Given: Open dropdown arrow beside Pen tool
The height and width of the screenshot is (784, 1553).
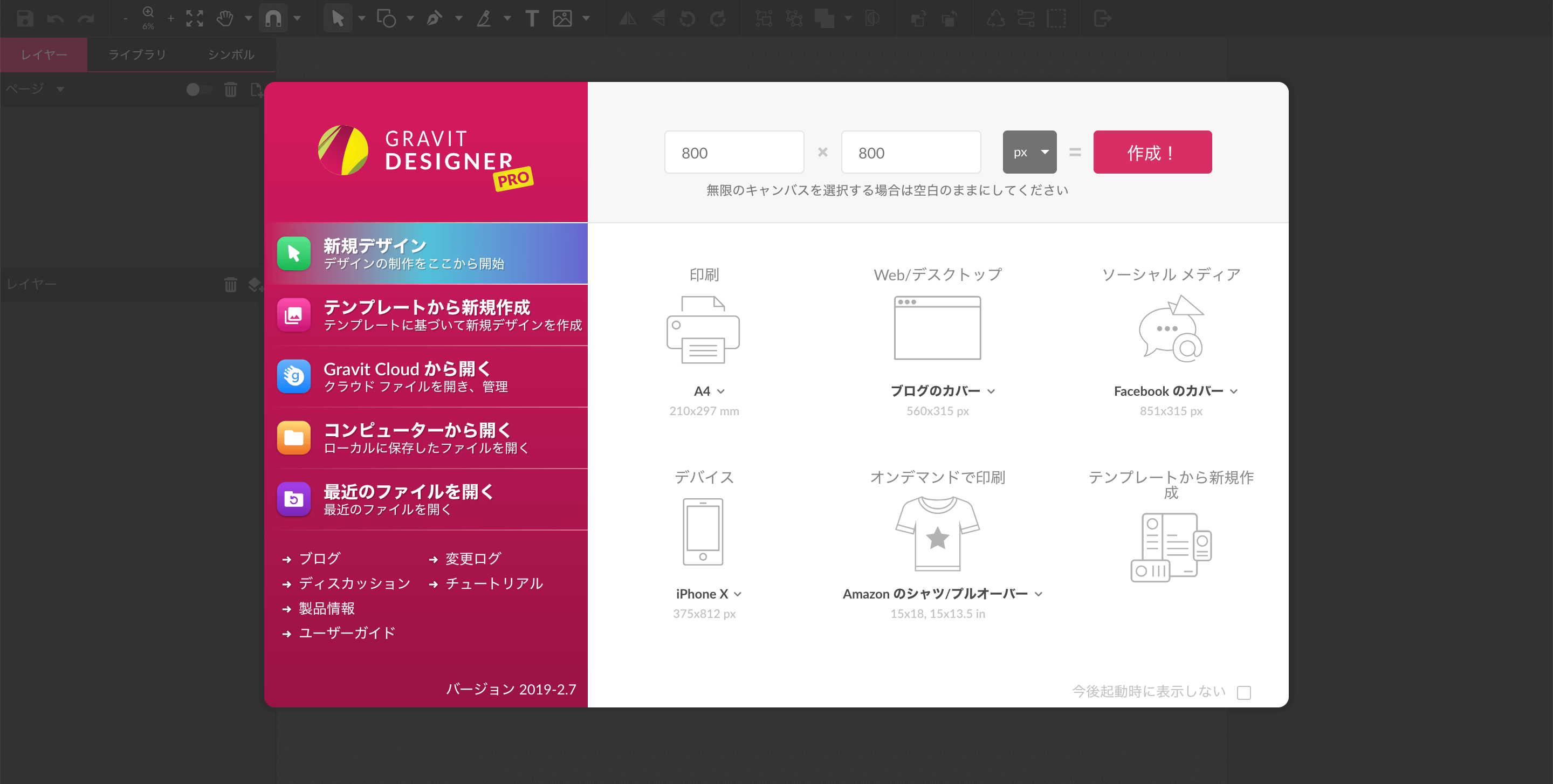Looking at the screenshot, I should pos(459,19).
